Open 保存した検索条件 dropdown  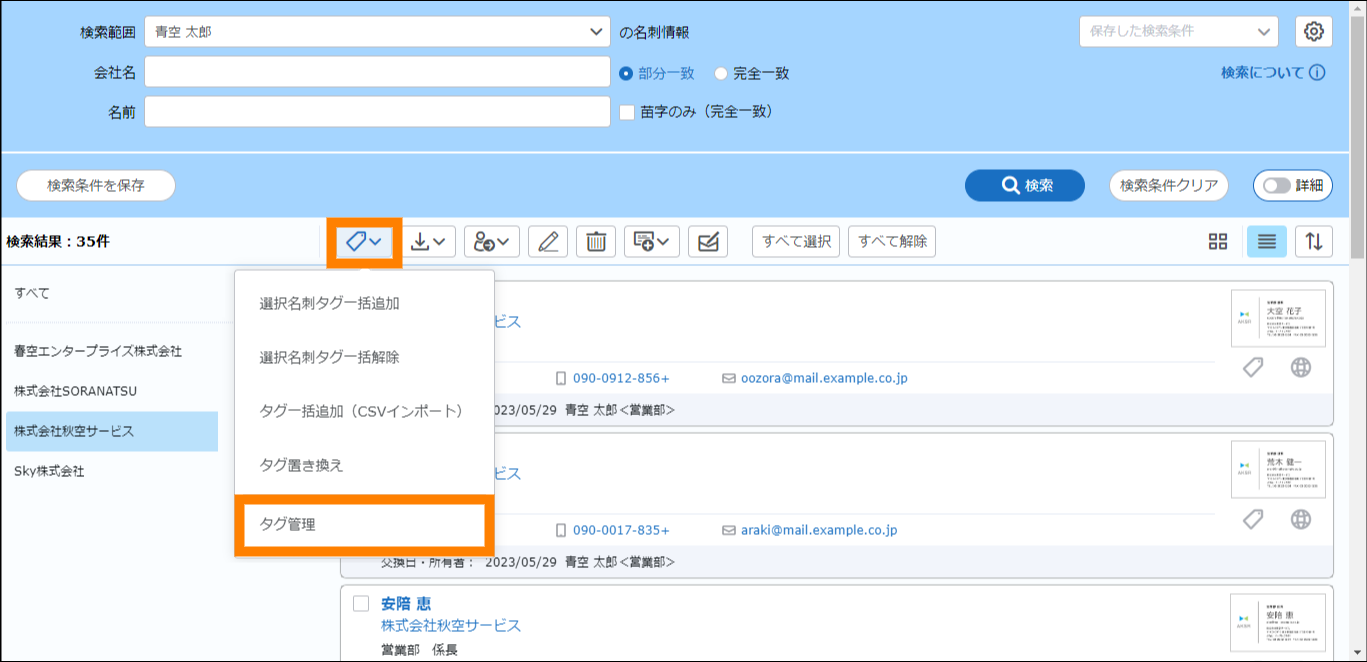tap(1178, 32)
